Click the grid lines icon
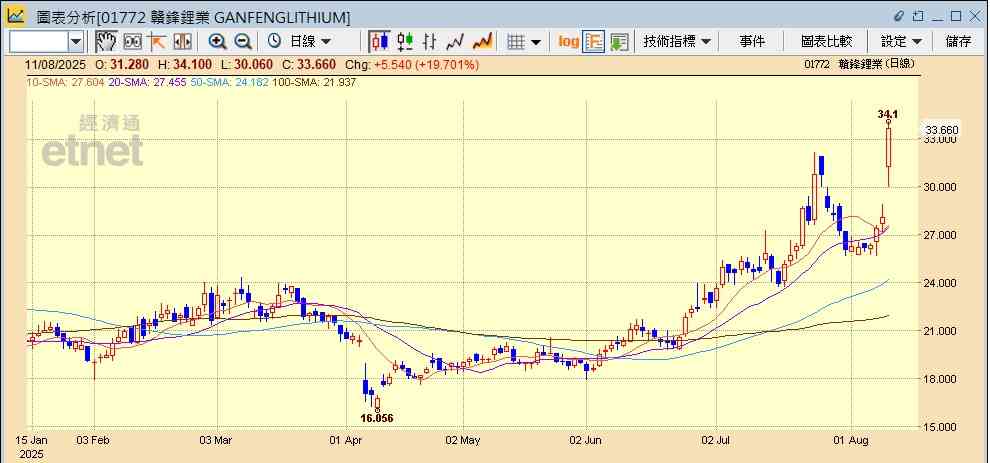Screen dimensions: 990x463 point(516,42)
